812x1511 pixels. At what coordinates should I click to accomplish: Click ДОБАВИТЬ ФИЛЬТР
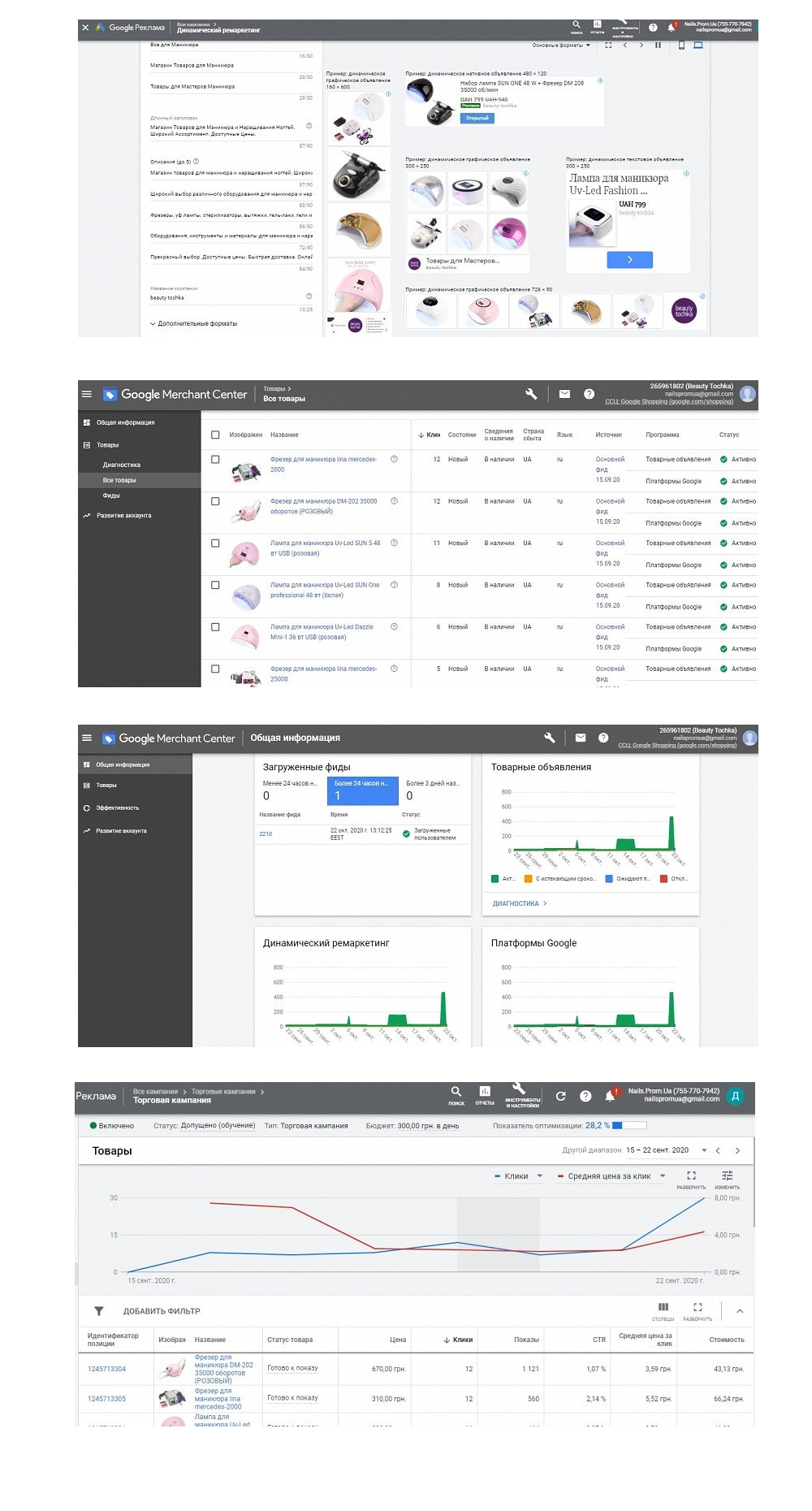(162, 1311)
